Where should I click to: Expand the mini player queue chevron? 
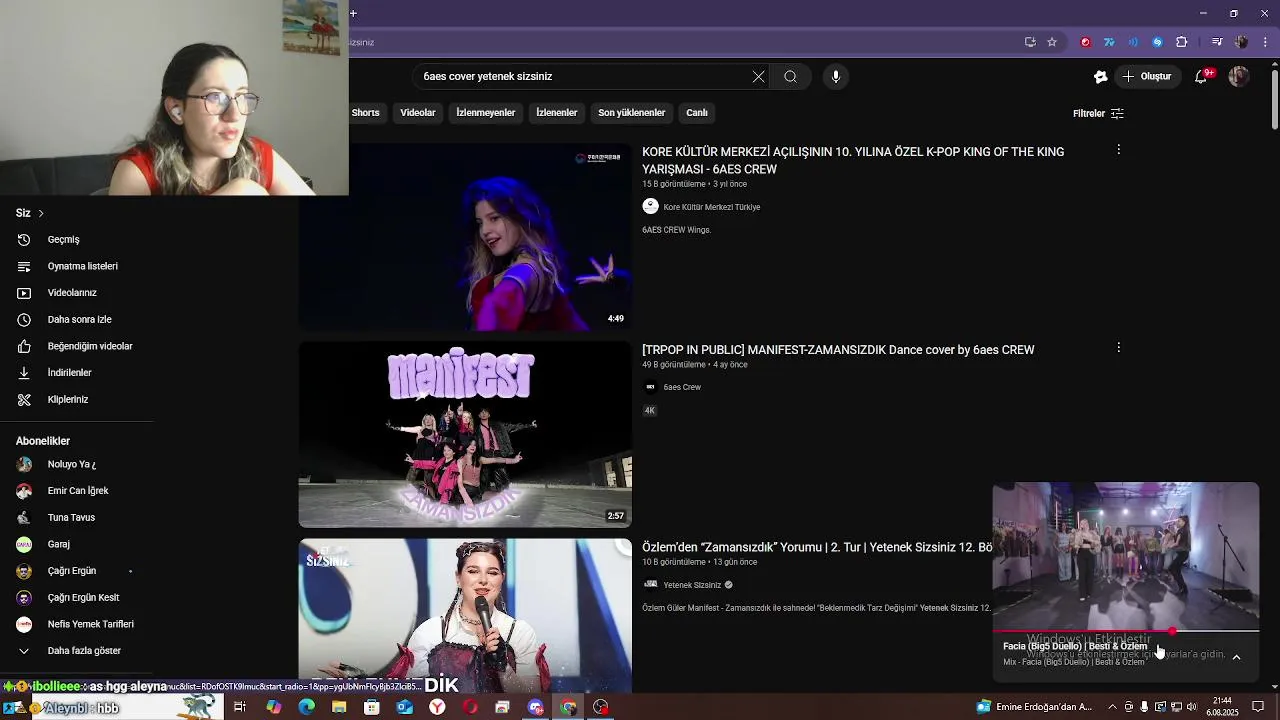click(1236, 657)
